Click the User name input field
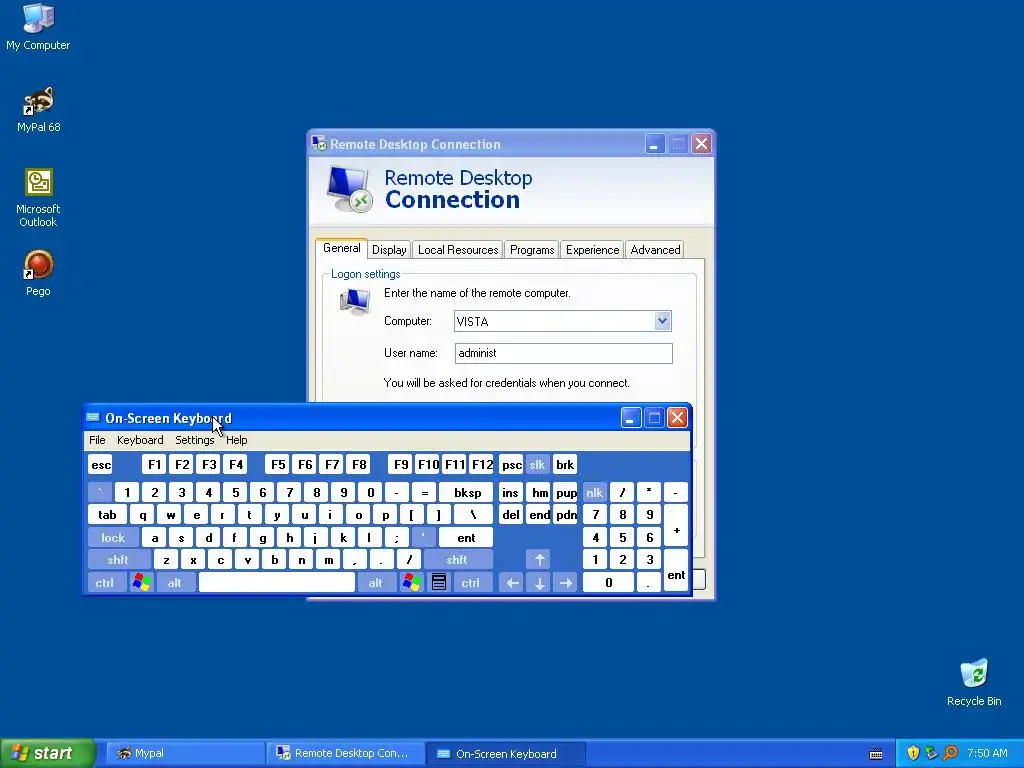The image size is (1024, 768). tap(563, 353)
